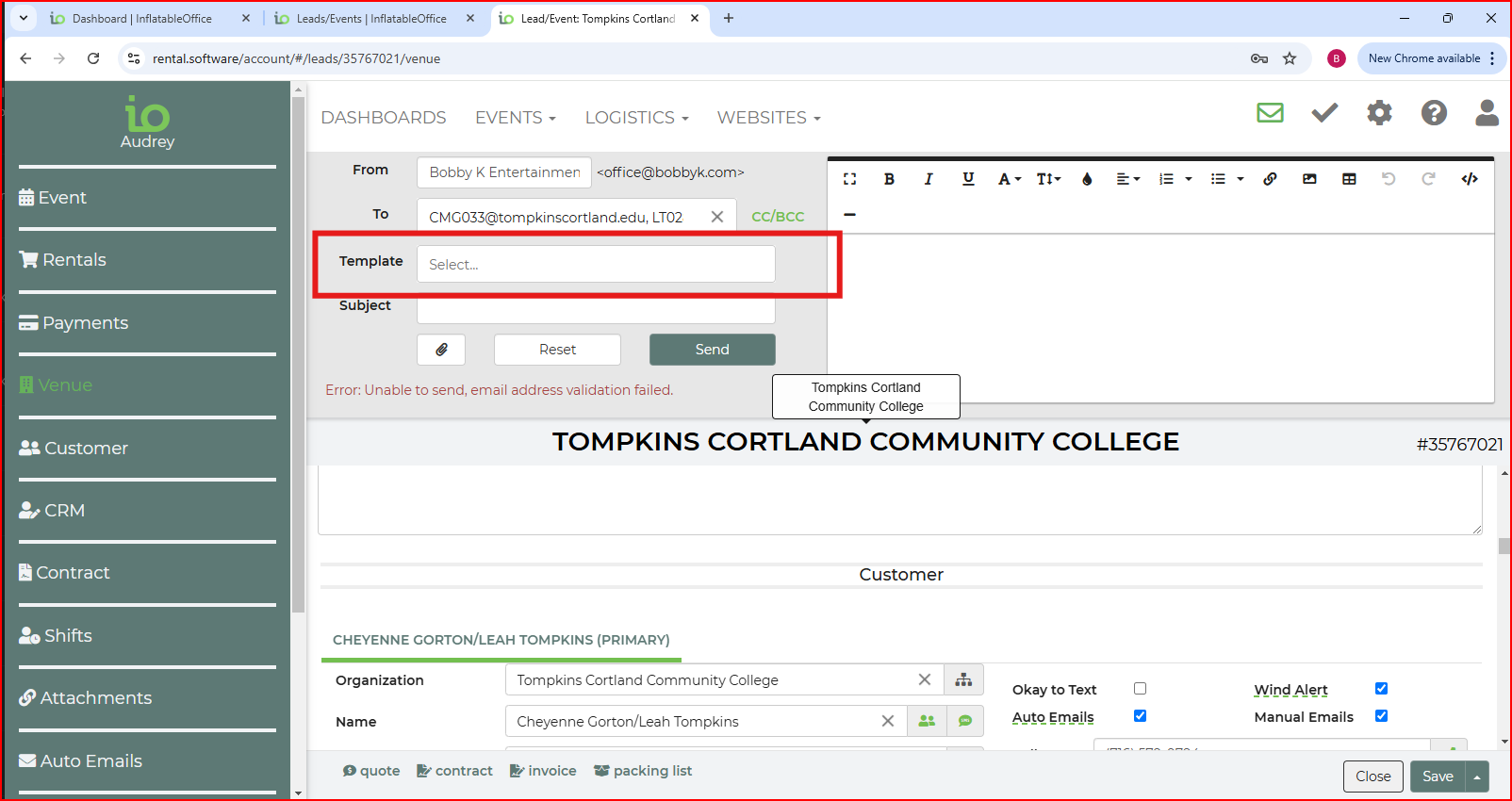Open the saved passwords key icon
This screenshot has width=1512, height=801.
(x=1259, y=58)
